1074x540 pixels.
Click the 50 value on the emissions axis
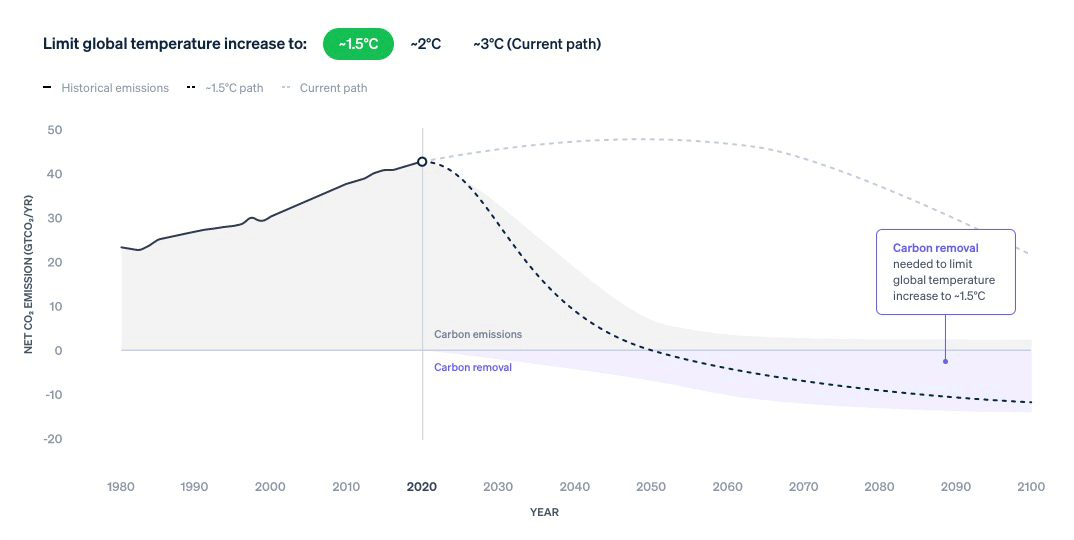(54, 130)
